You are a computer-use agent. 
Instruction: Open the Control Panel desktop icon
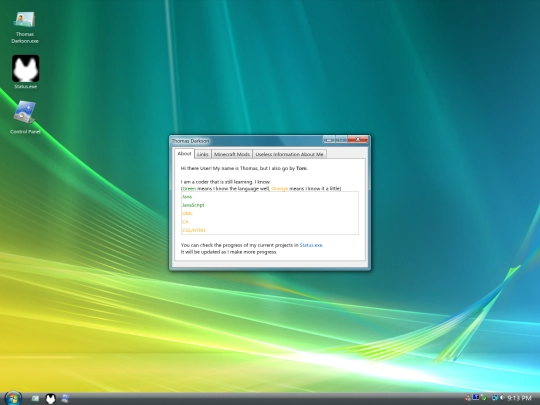[x=25, y=117]
